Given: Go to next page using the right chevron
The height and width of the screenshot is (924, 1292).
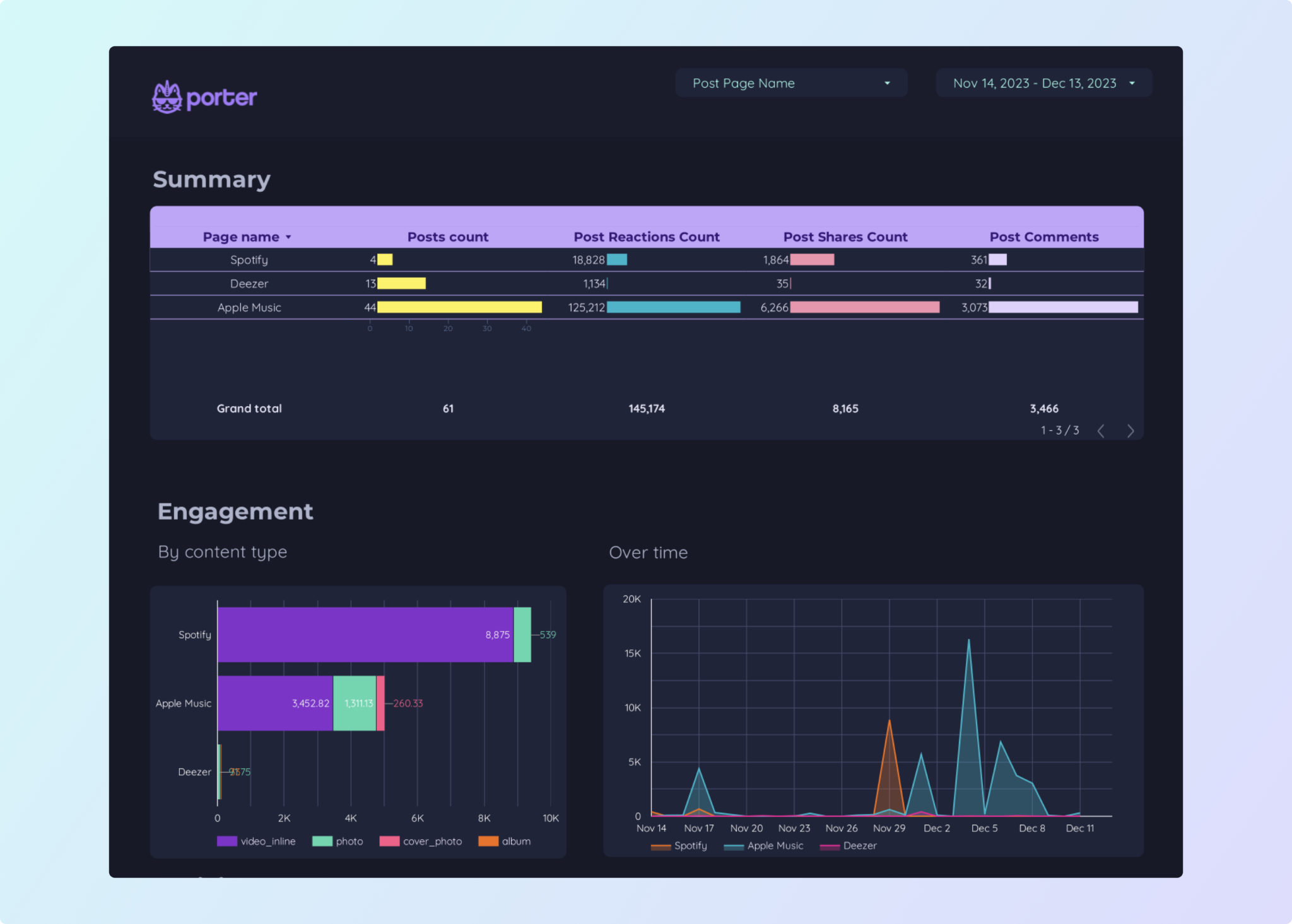Looking at the screenshot, I should 1131,431.
